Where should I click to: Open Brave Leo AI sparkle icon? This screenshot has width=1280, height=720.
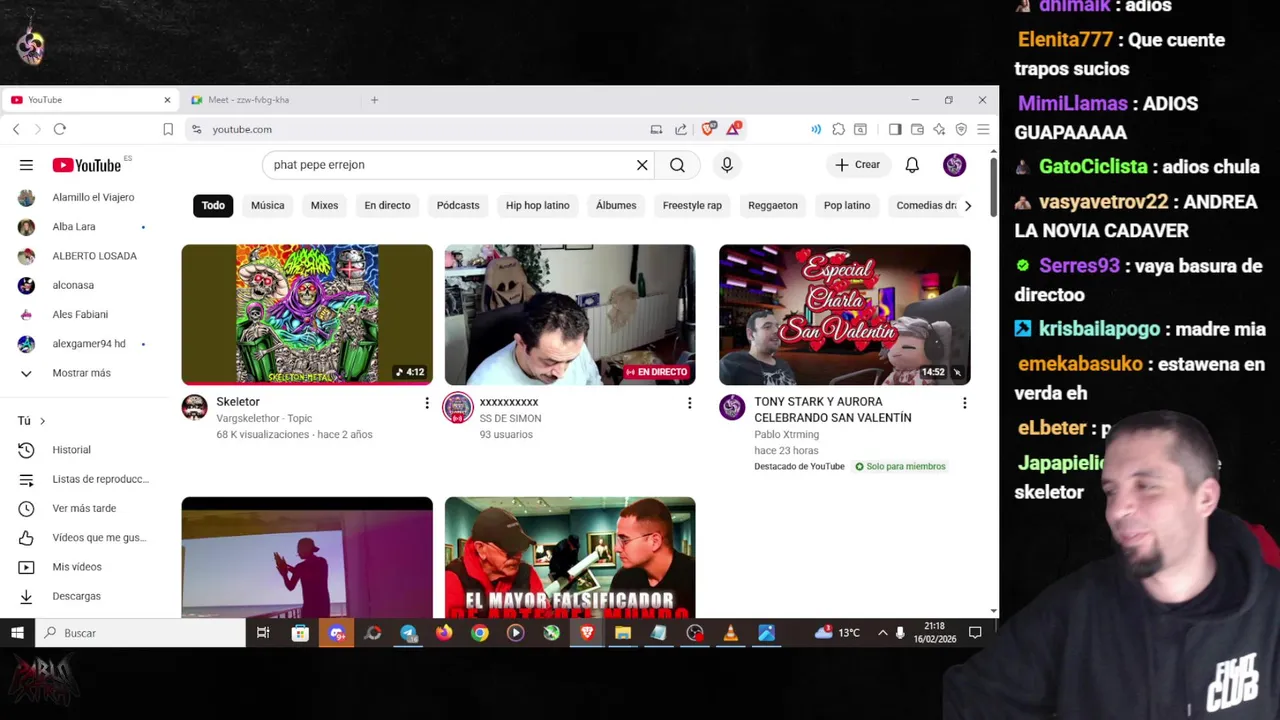(x=939, y=129)
